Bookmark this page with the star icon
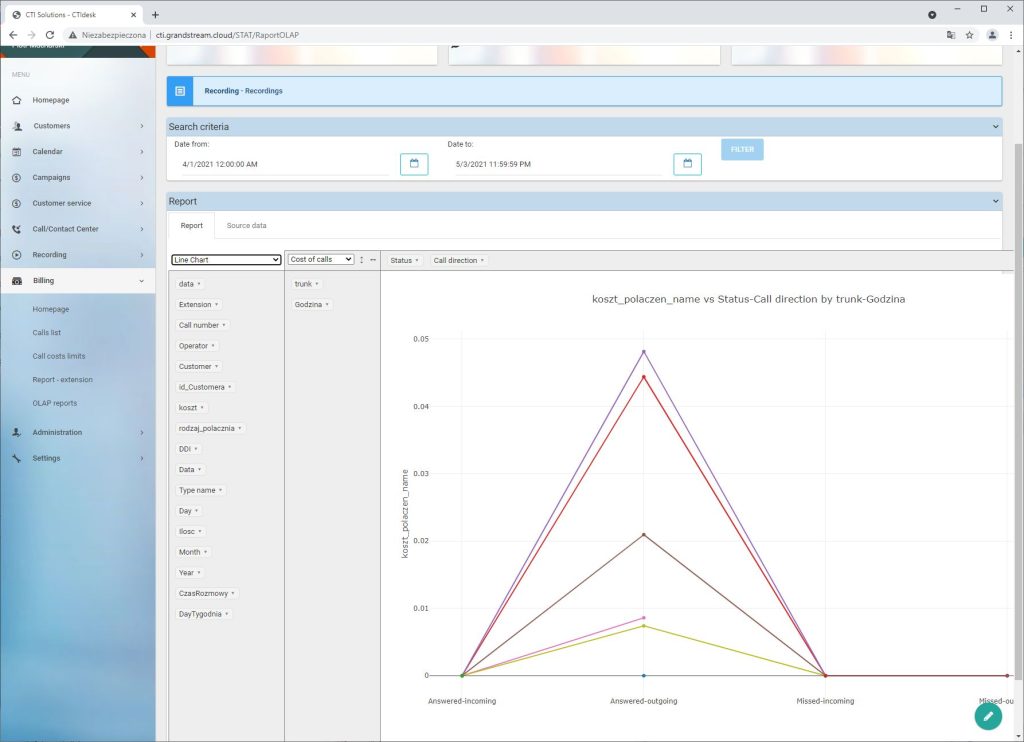This screenshot has width=1024, height=742. pyautogui.click(x=969, y=35)
